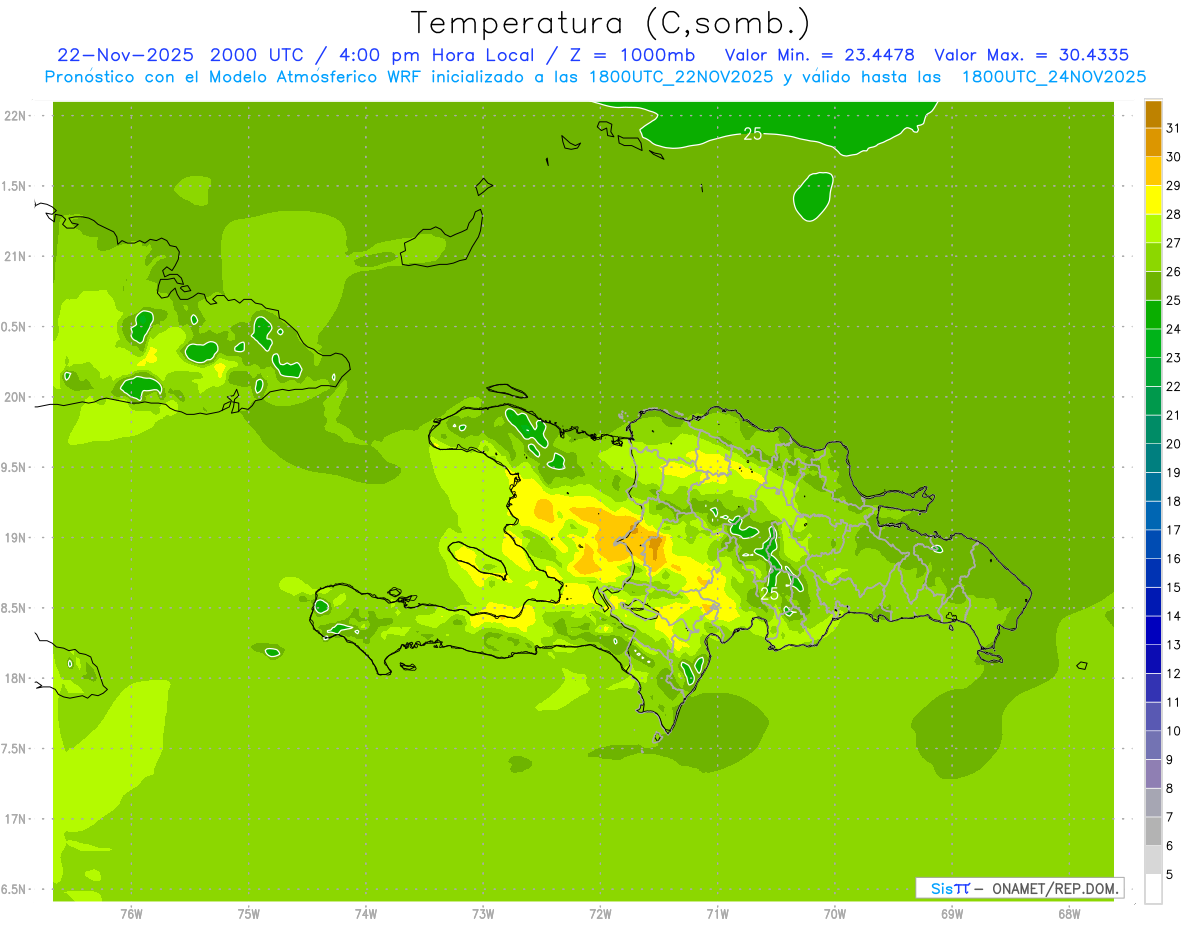Select the legend color between 30 and 31
Image resolution: width=1200 pixels, height=927 pixels.
[1153, 142]
